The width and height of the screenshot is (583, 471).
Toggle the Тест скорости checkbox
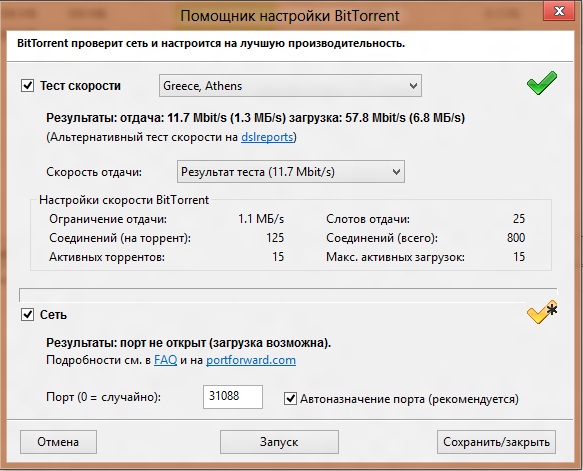[28, 86]
